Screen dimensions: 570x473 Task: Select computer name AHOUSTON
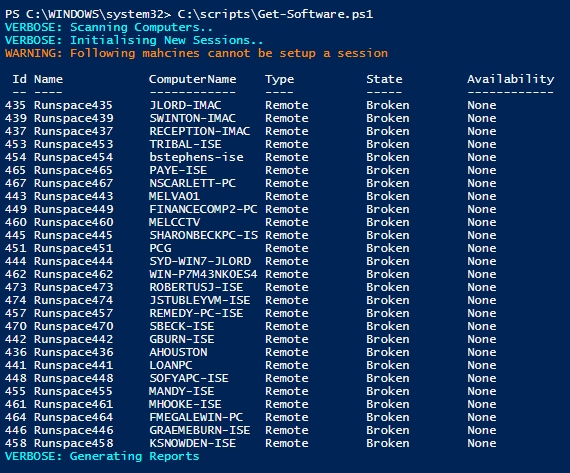pyautogui.click(x=178, y=352)
